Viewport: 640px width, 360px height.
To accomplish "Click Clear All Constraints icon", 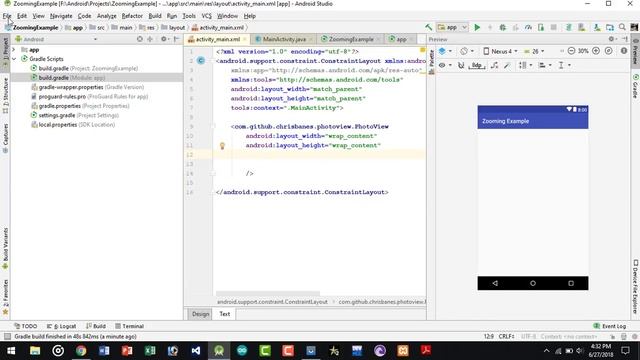I will point(494,65).
